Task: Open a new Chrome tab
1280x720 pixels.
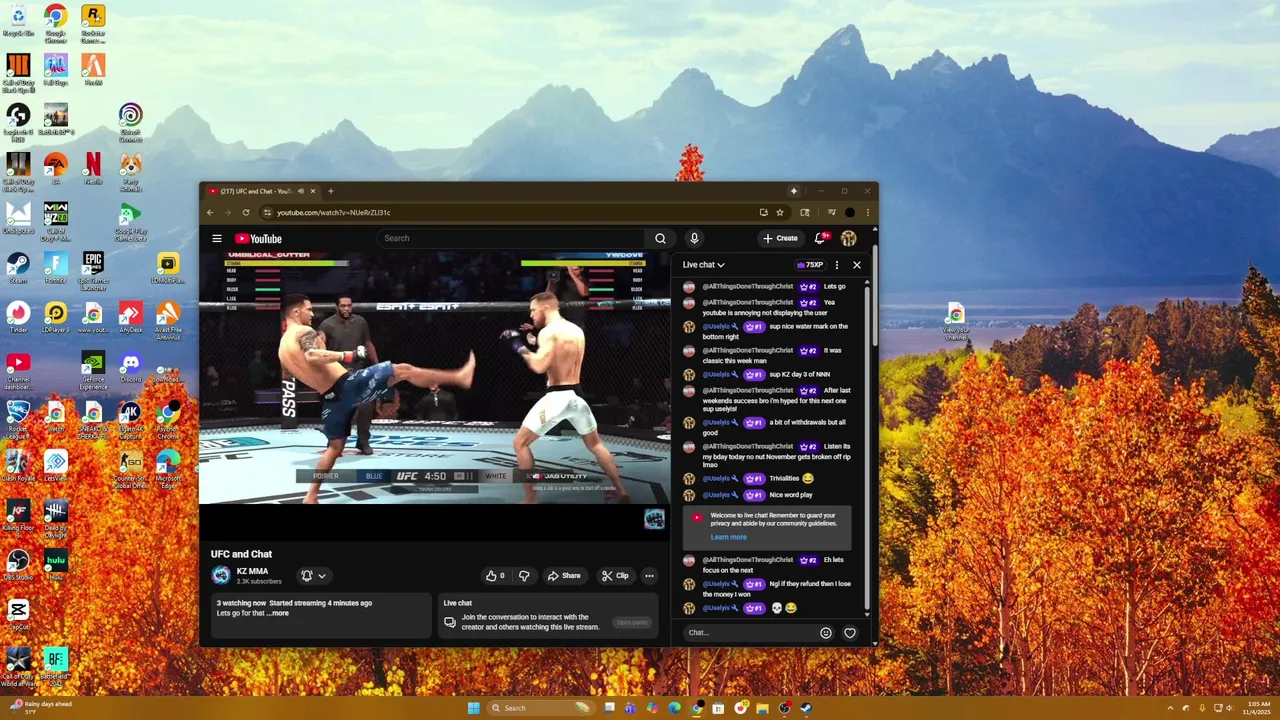Action: [331, 191]
